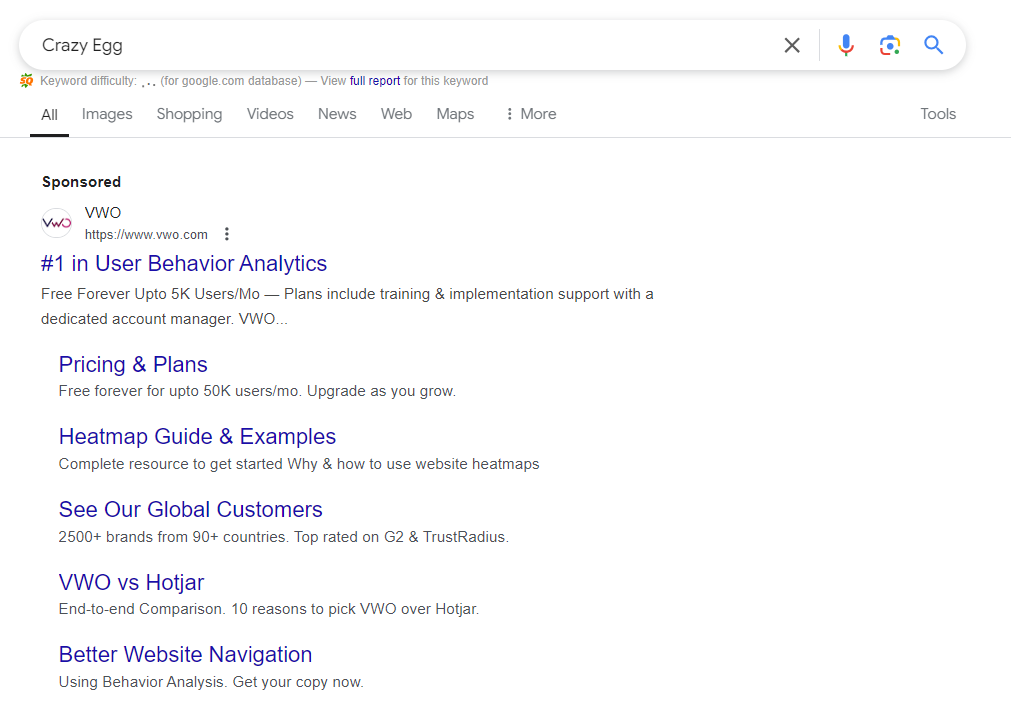Switch to the Web tab
Image resolution: width=1011 pixels, height=704 pixels.
point(397,114)
